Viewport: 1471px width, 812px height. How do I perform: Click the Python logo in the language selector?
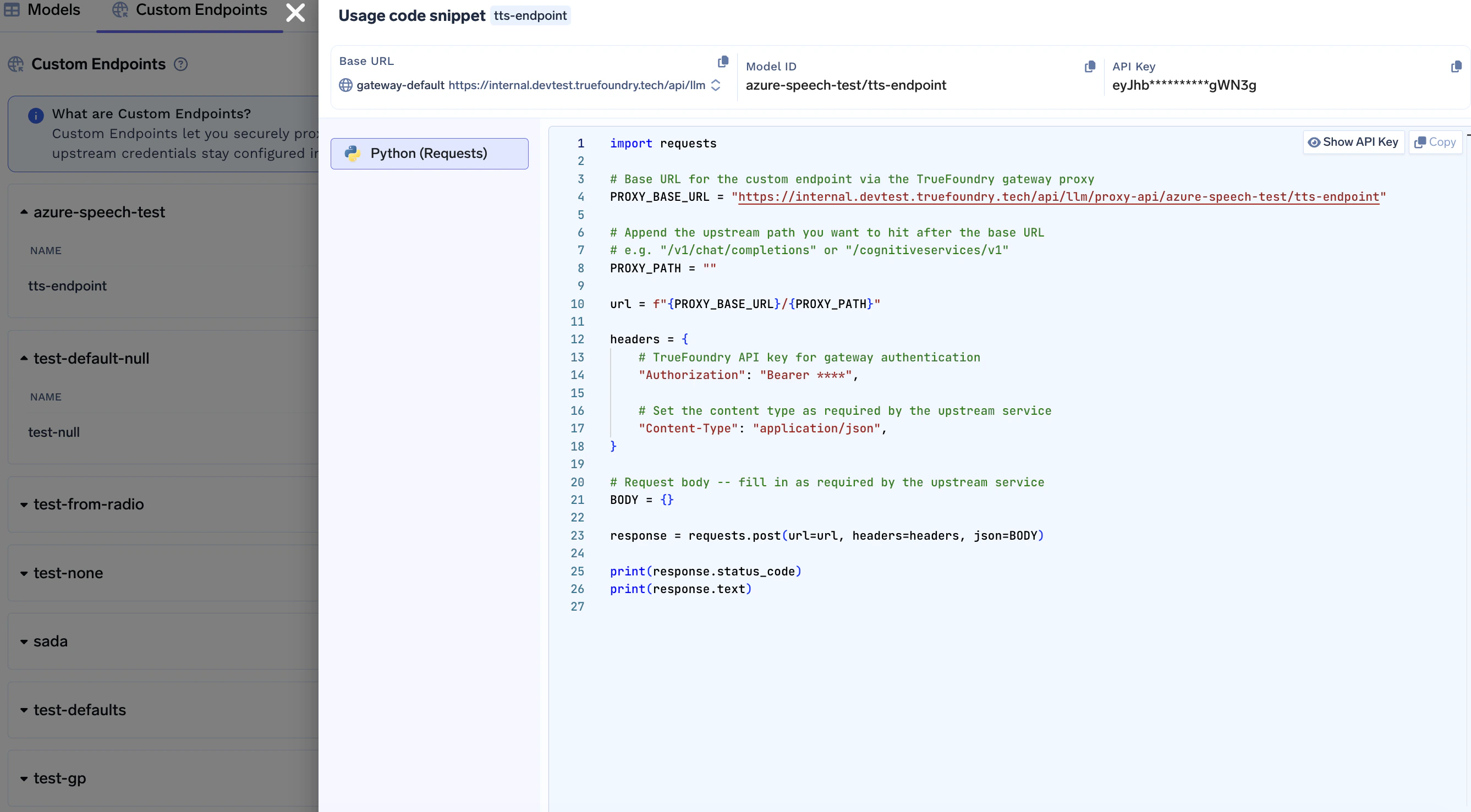click(x=352, y=153)
